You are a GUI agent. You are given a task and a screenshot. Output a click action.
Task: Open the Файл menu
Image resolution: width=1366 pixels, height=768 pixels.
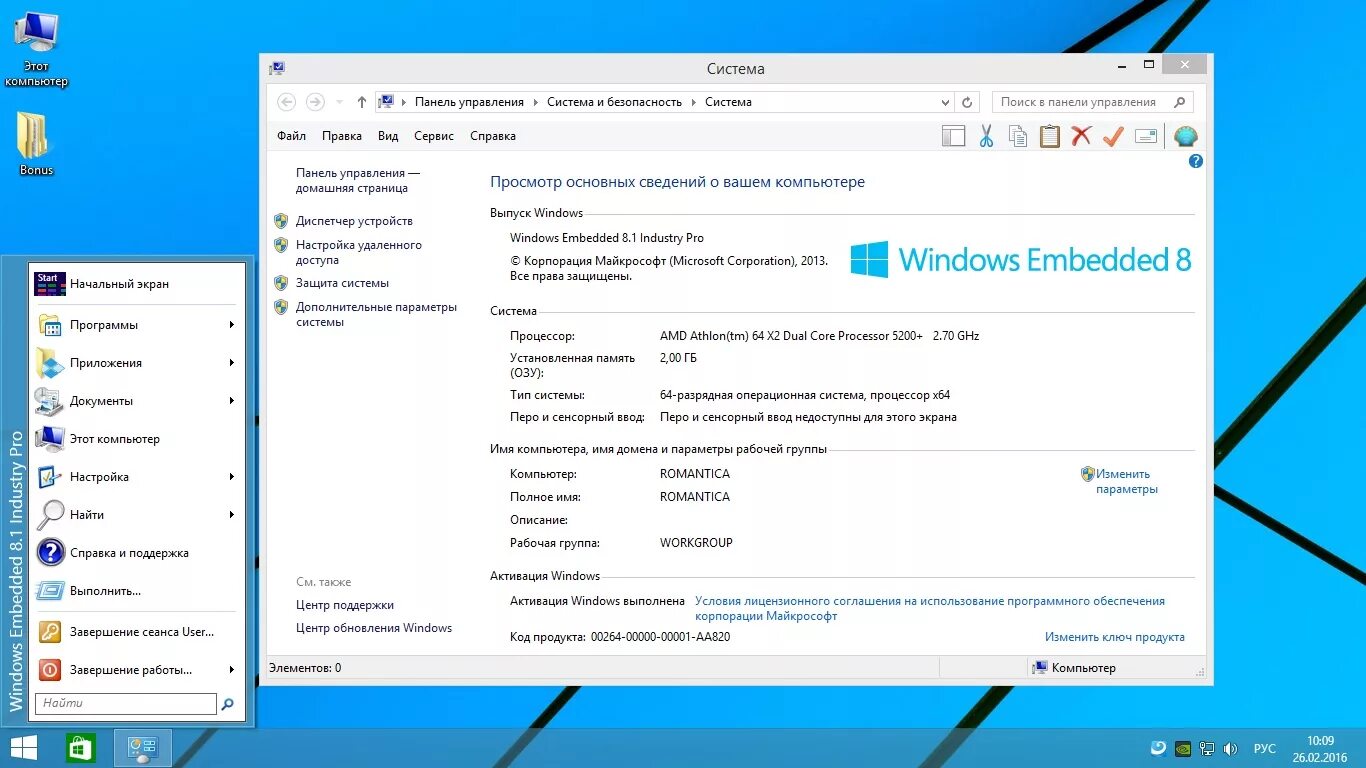[290, 135]
